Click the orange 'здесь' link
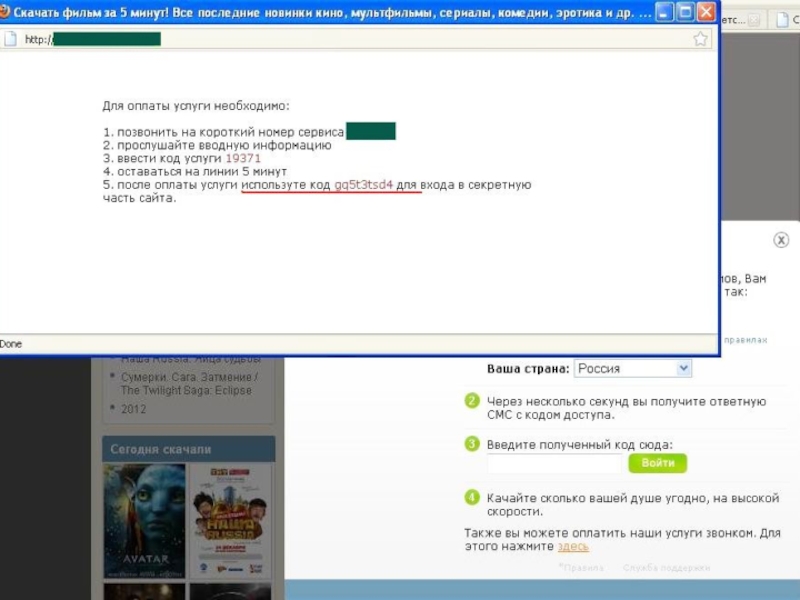Image resolution: width=800 pixels, height=600 pixels. [572, 547]
